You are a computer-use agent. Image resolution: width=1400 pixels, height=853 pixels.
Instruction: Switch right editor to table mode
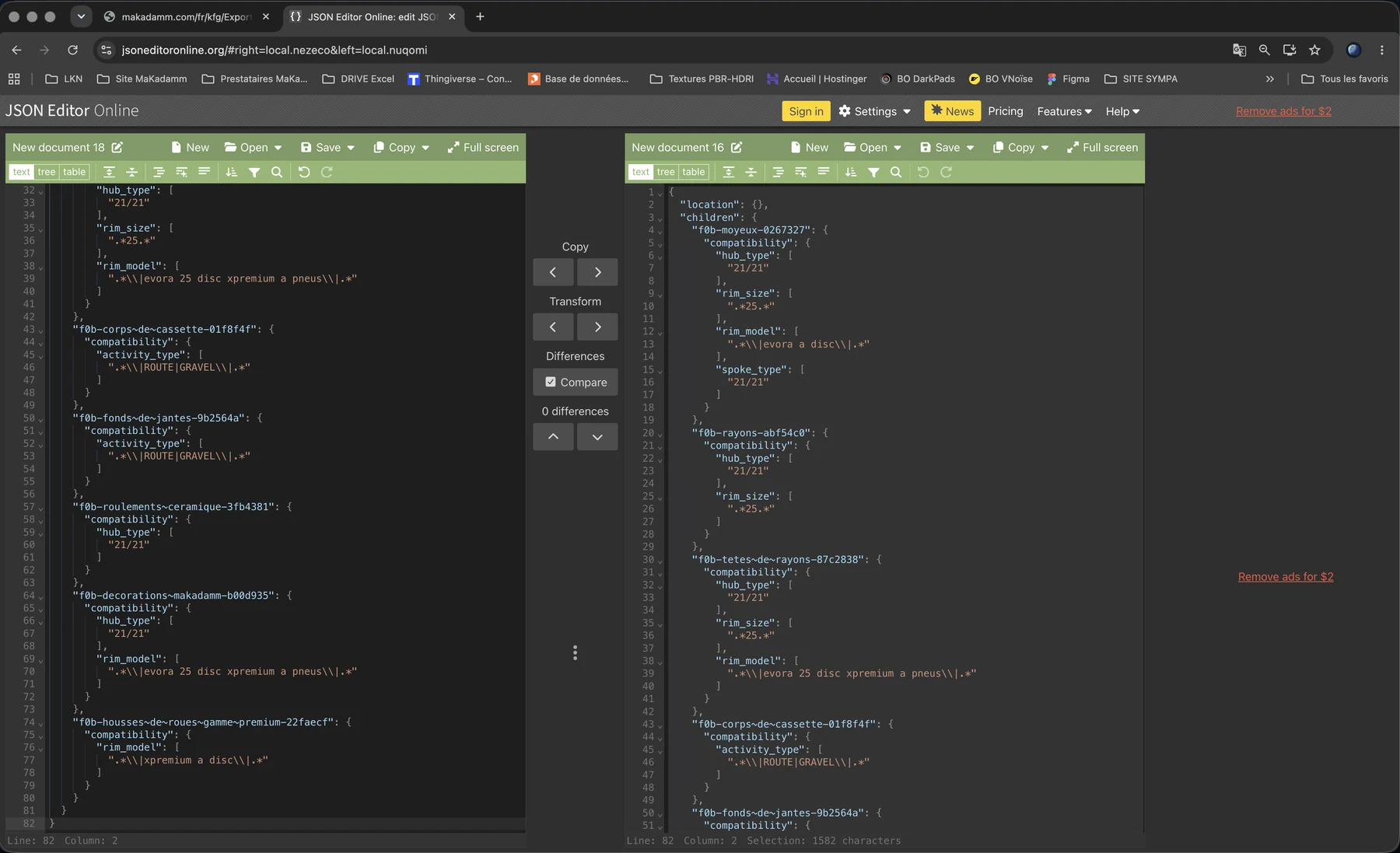tap(693, 173)
